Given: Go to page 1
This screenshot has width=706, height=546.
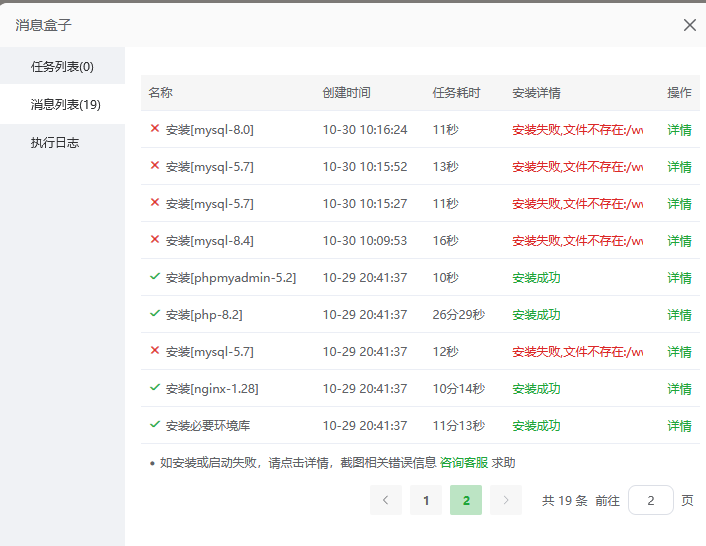Looking at the screenshot, I should click(426, 500).
